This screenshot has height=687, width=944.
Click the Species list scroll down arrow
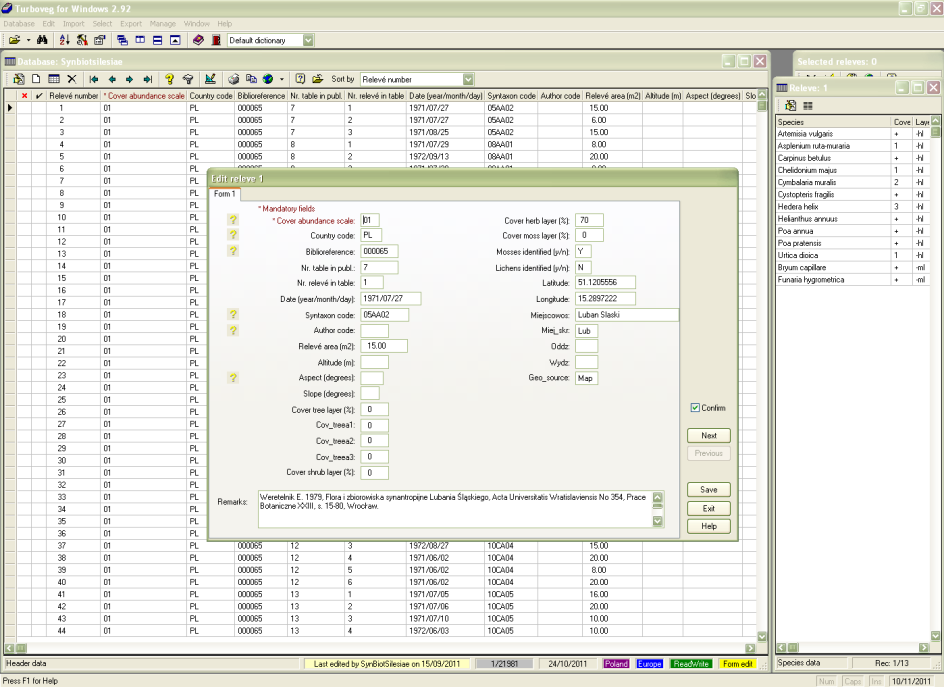935,636
